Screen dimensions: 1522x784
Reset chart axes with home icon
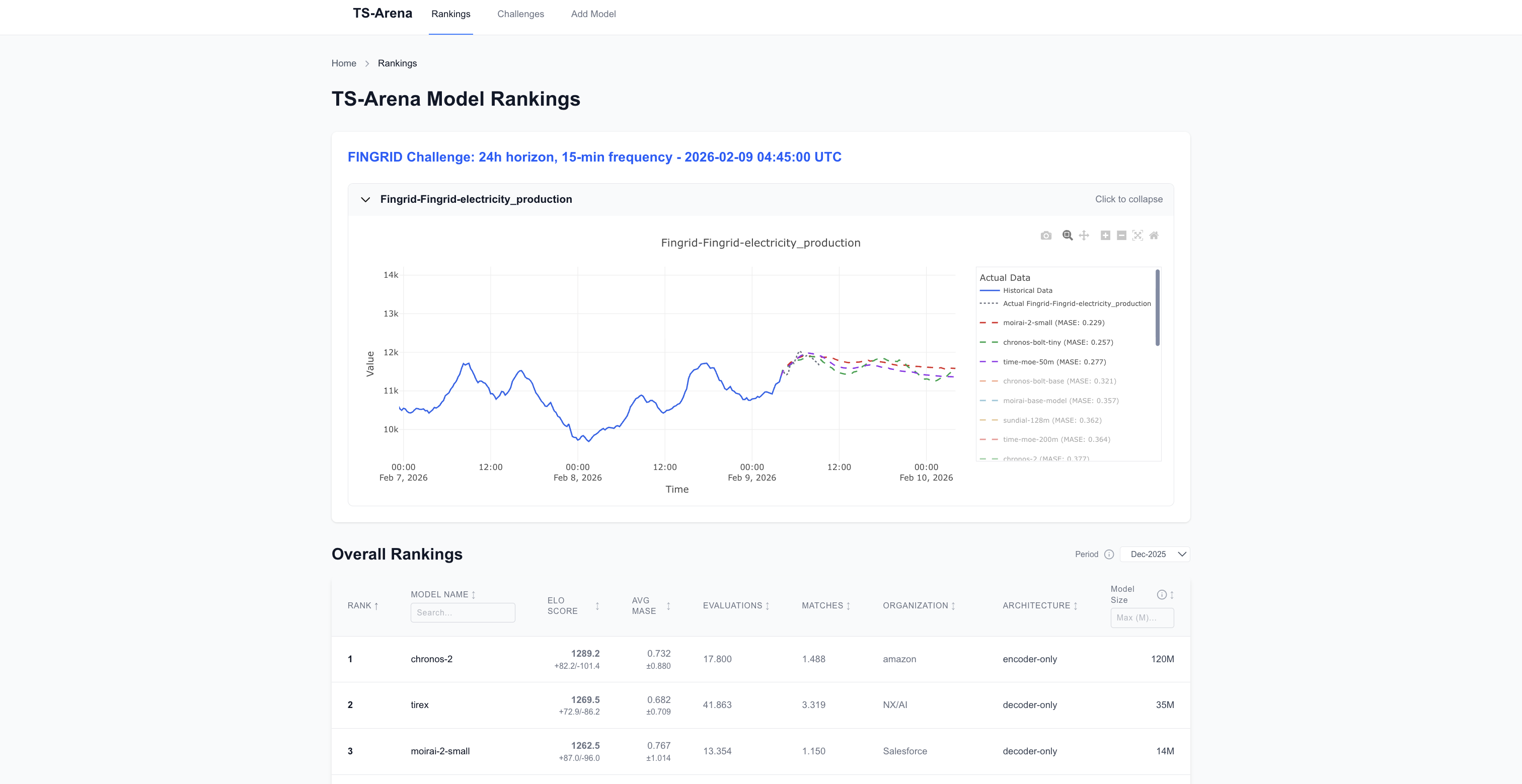(1154, 236)
